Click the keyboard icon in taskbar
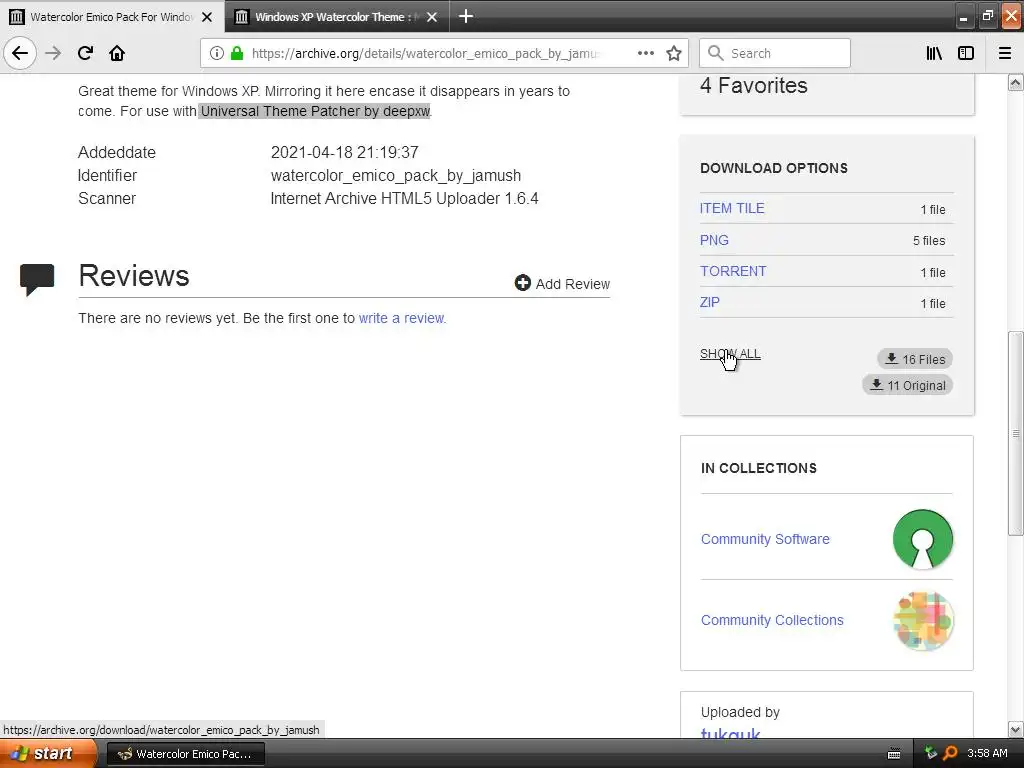The height and width of the screenshot is (768, 1024). click(x=894, y=754)
